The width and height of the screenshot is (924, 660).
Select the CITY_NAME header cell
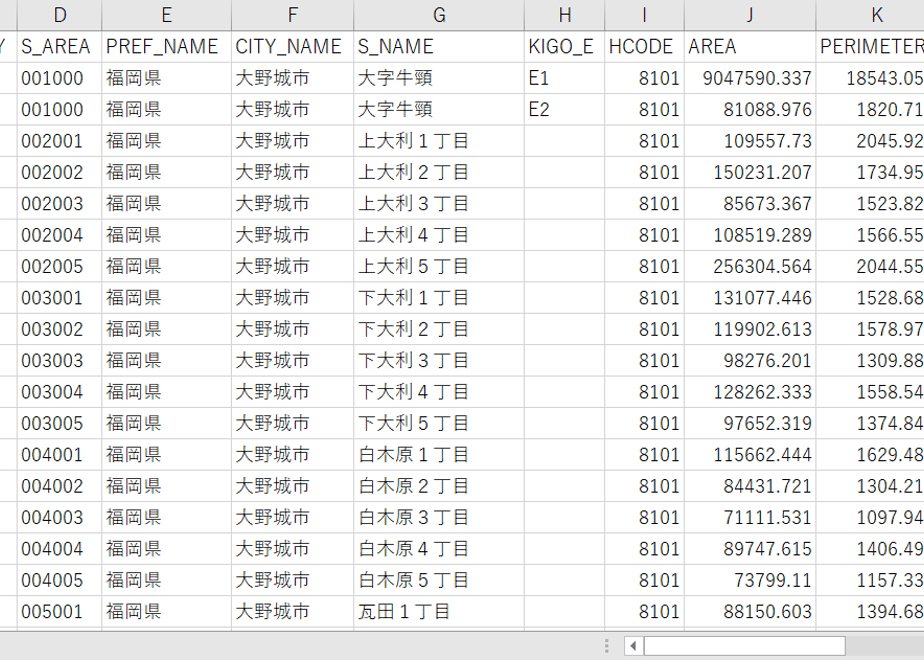pos(292,47)
